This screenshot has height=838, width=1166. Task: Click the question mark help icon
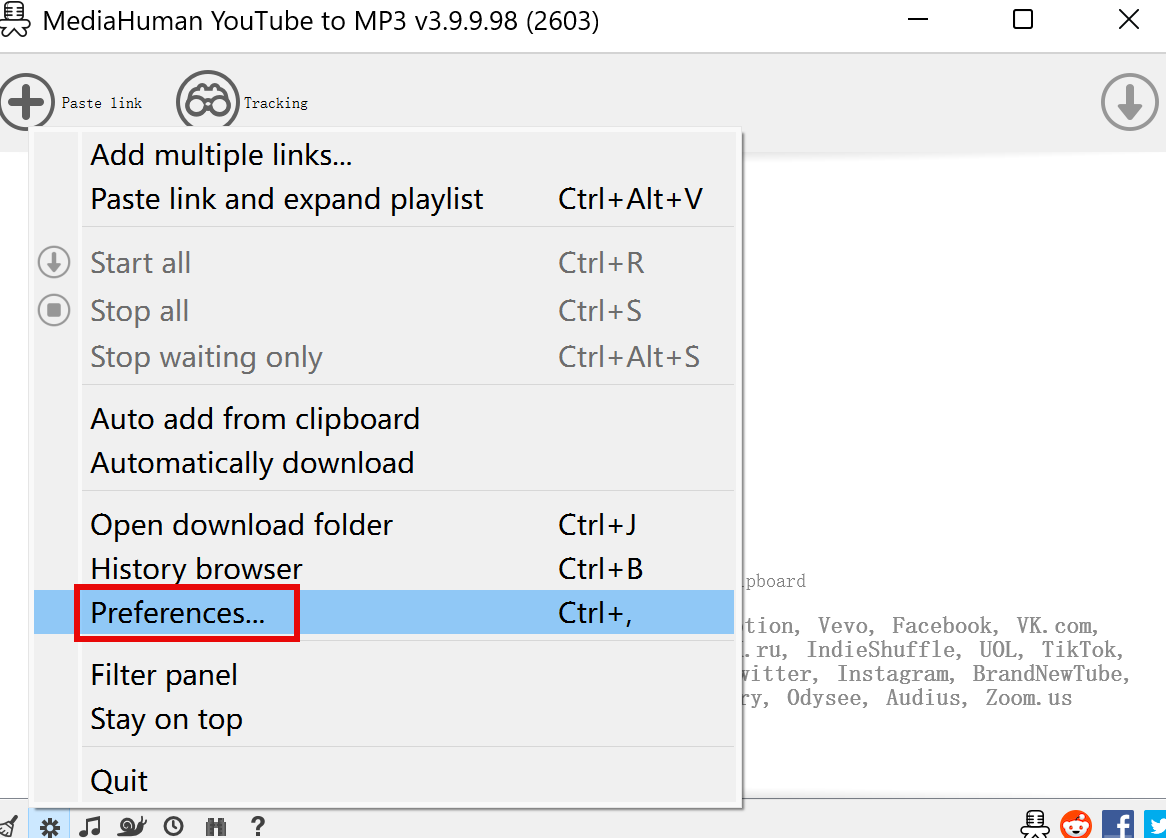point(257,826)
